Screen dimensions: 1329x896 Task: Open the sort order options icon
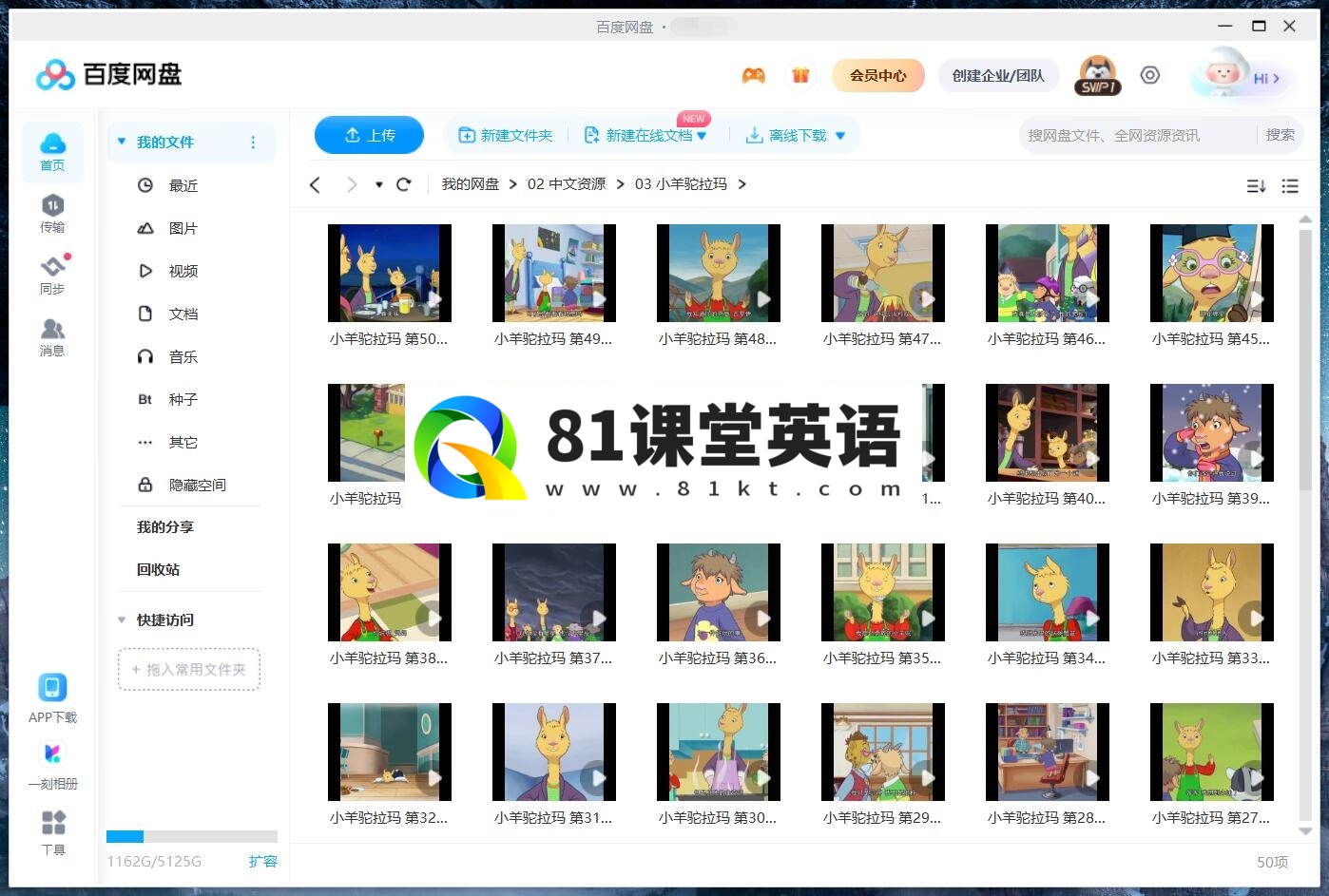[x=1256, y=186]
